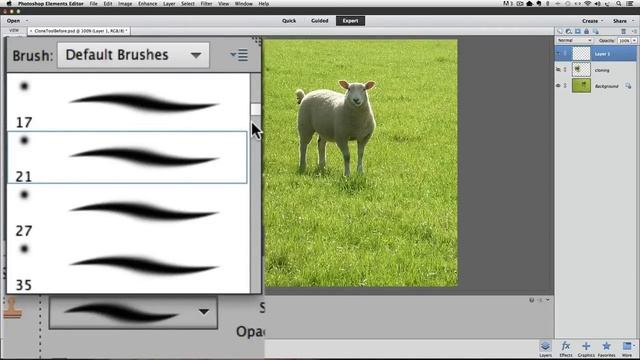Viewport: 640px width, 360px height.
Task: Open the Help menu
Action: 264,4
